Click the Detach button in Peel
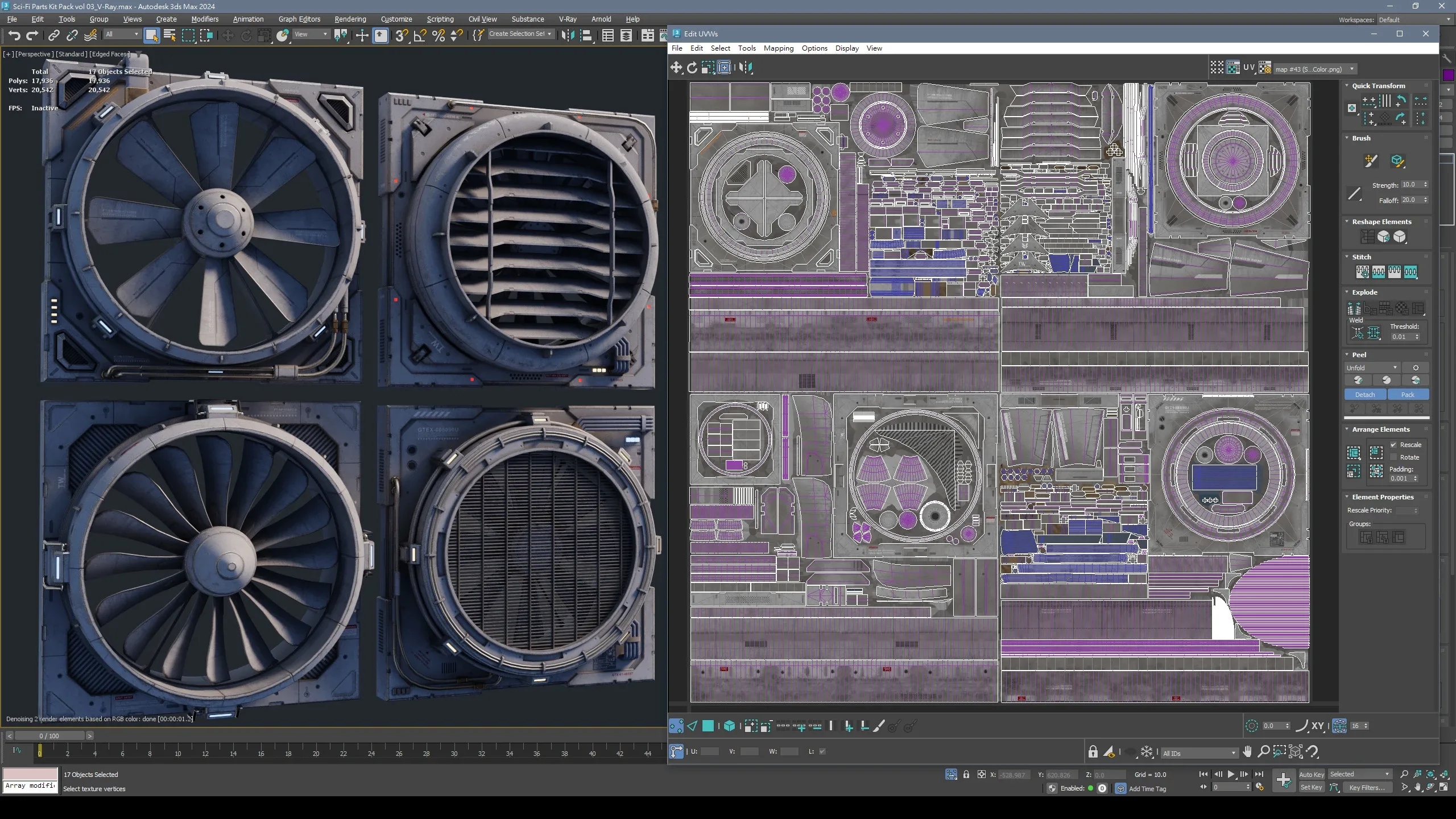The height and width of the screenshot is (819, 1456). tap(1364, 395)
